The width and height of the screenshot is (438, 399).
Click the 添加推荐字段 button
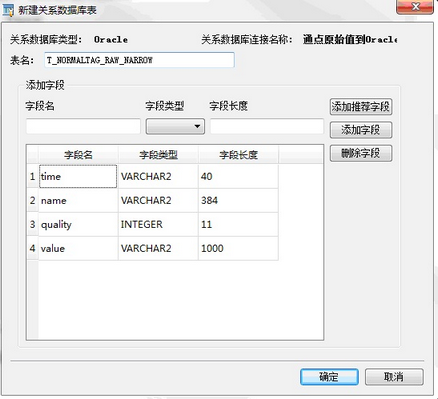click(x=361, y=107)
